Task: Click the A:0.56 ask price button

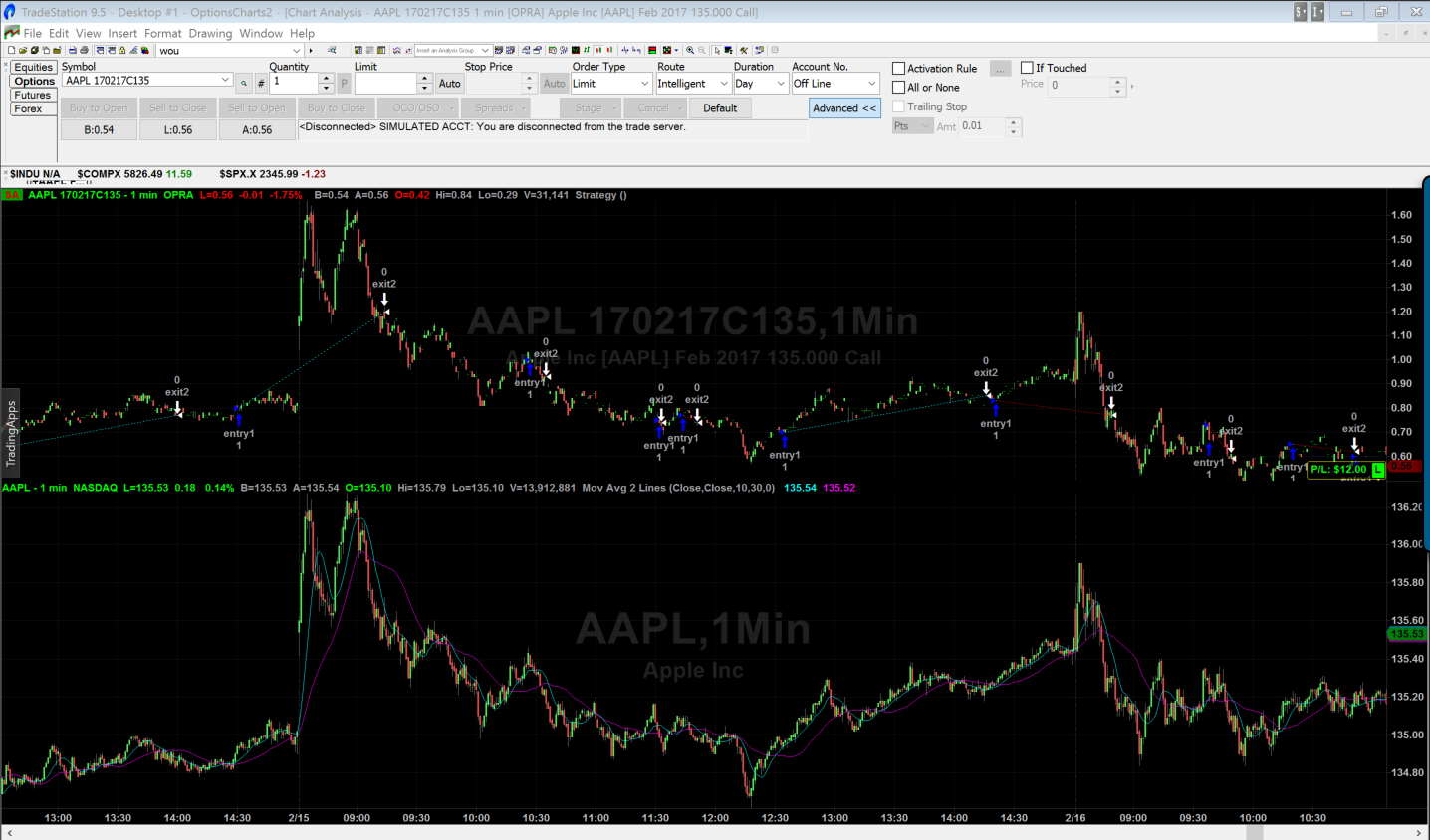Action: point(257,130)
